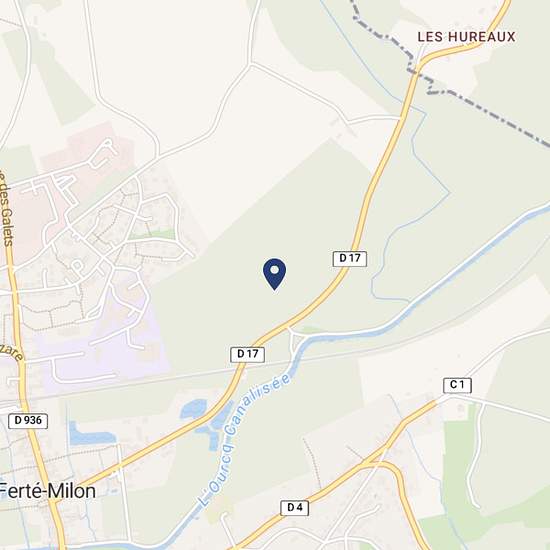Click the L'Ourcq Canalisée river label
Viewport: 550px width, 550px height.
click(246, 440)
